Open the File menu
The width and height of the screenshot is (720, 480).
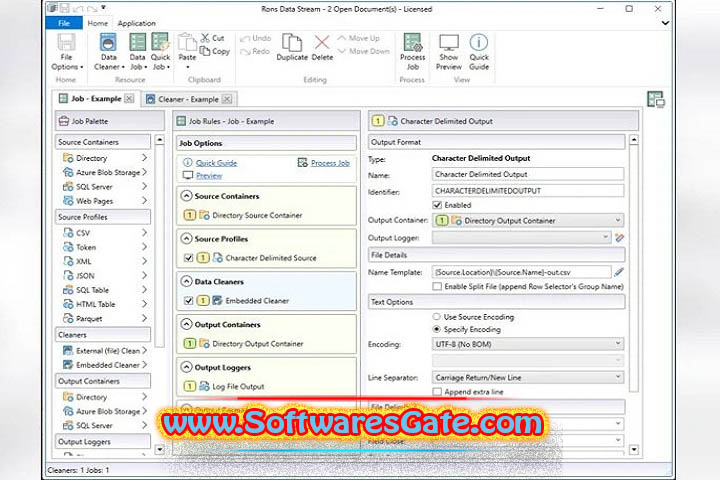tap(64, 23)
